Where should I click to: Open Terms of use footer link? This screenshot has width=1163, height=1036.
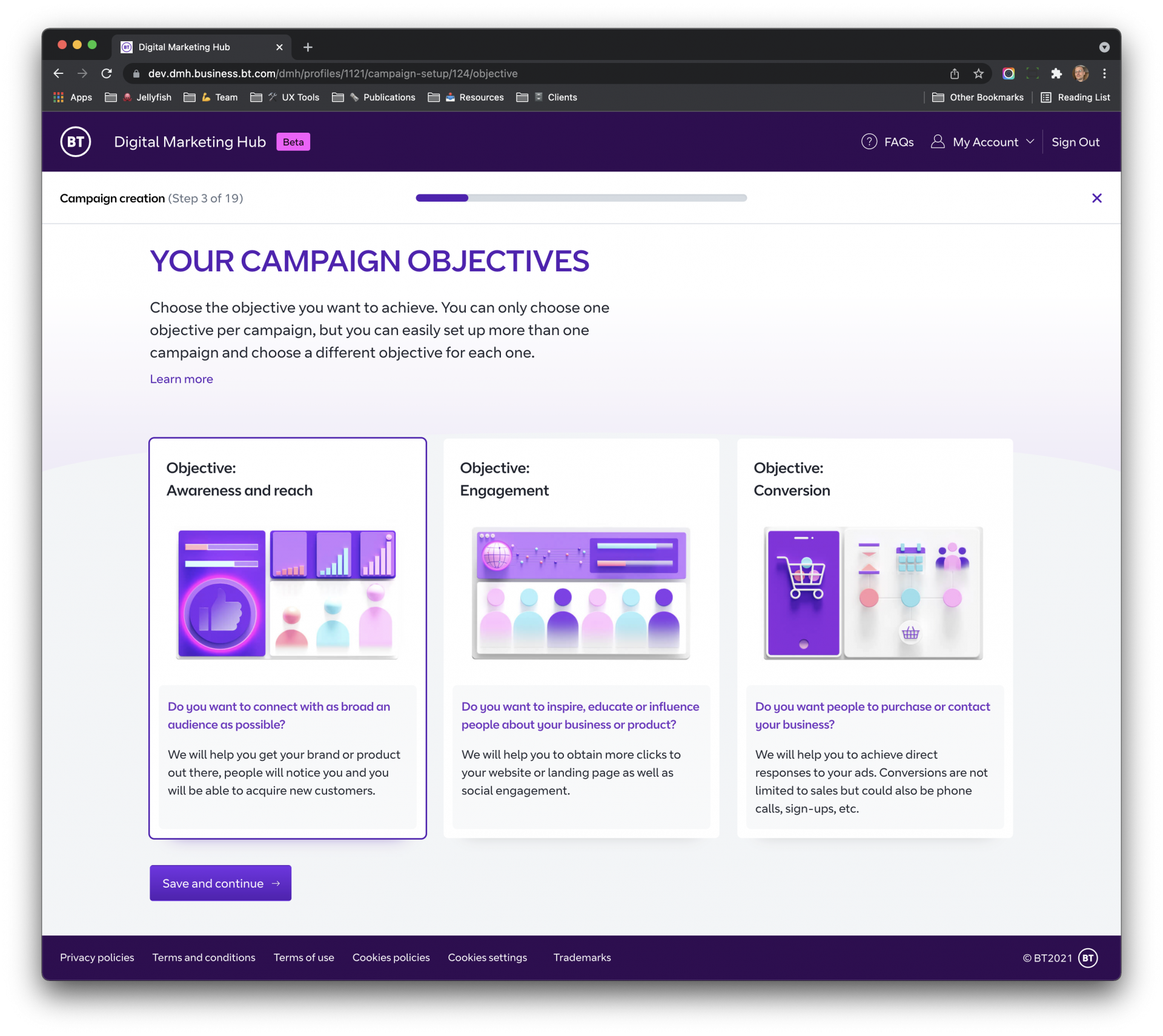(x=303, y=958)
